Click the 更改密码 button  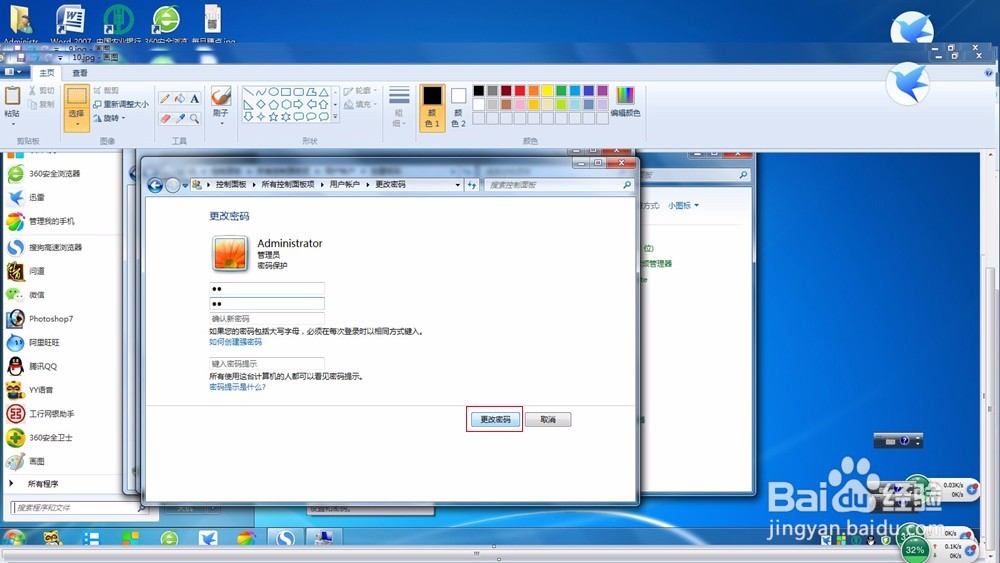tap(495, 420)
